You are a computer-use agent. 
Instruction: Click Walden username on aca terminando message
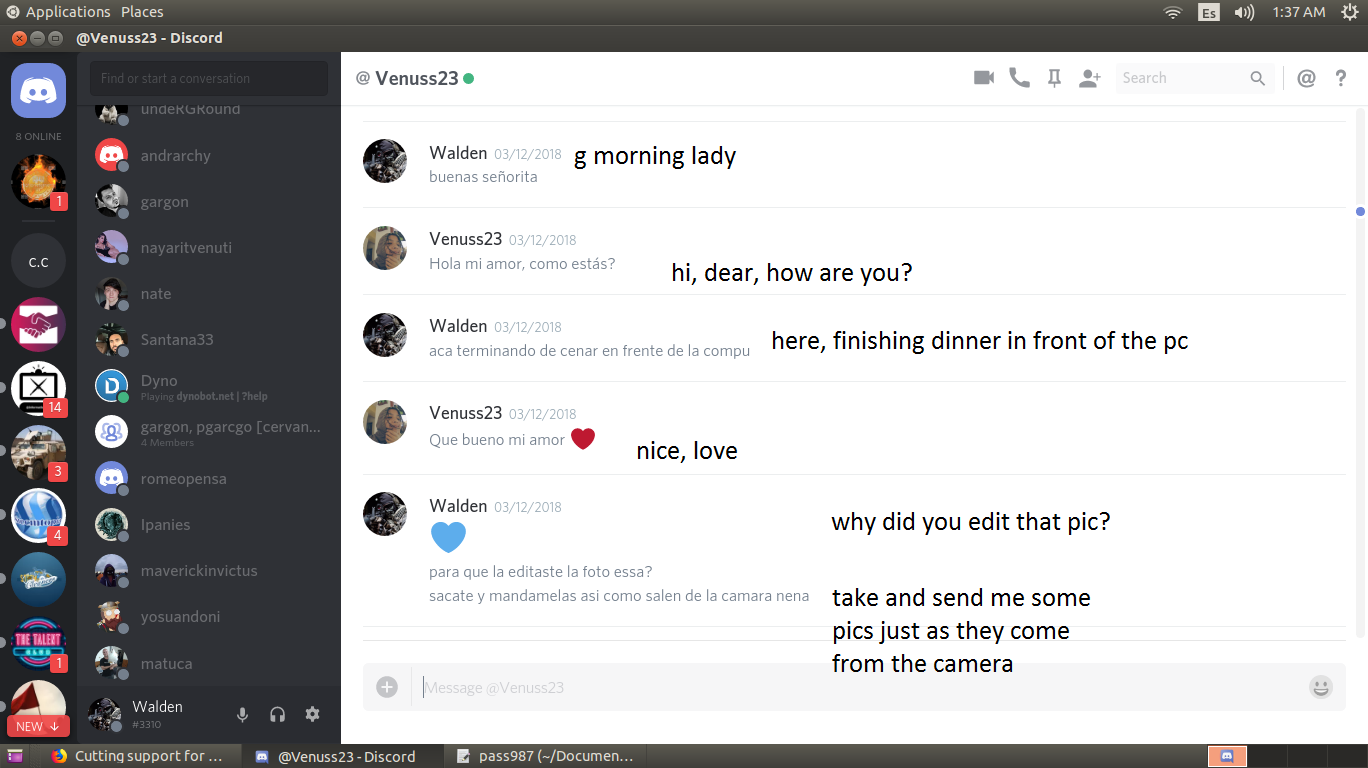[458, 325]
